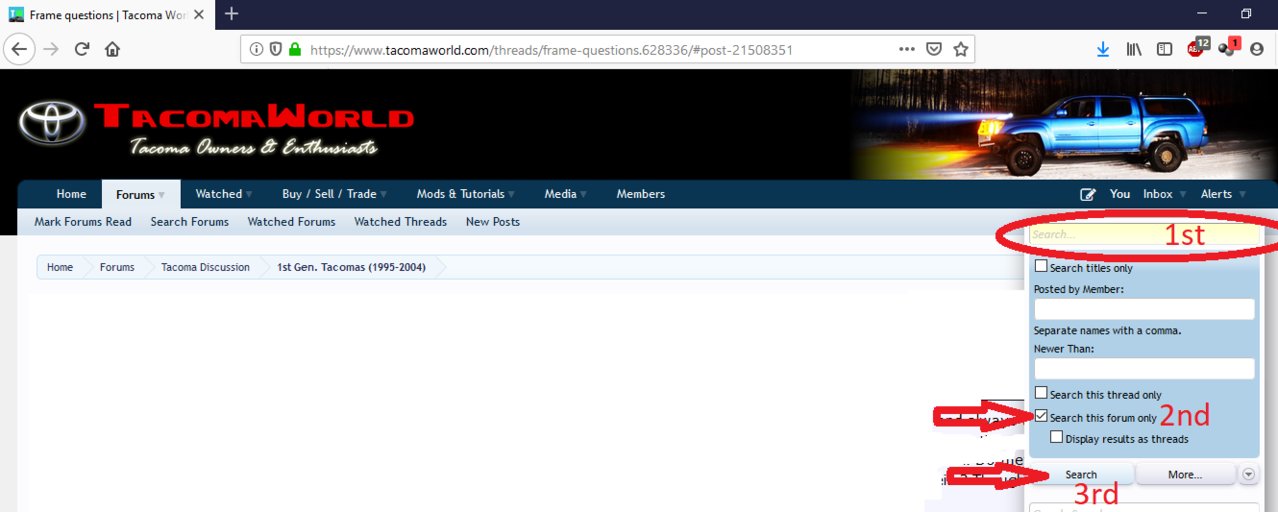Open the Adblock Plus extension
This screenshot has height=512, width=1278.
(x=1197, y=48)
